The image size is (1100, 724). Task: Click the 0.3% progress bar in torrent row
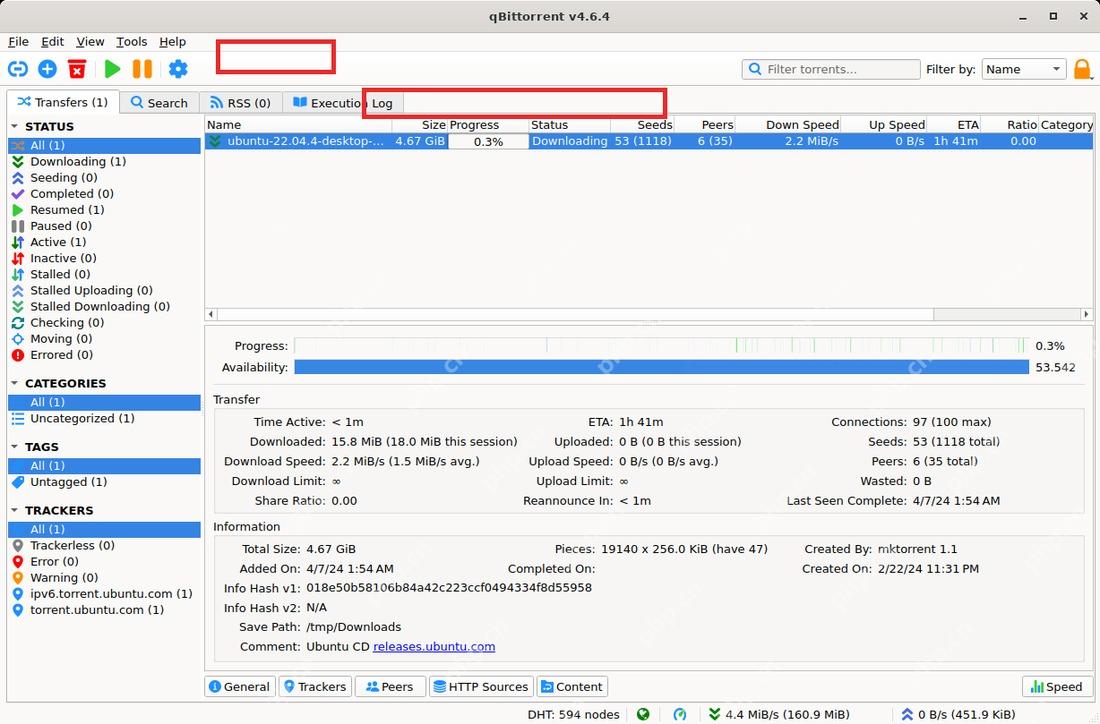pyautogui.click(x=488, y=141)
